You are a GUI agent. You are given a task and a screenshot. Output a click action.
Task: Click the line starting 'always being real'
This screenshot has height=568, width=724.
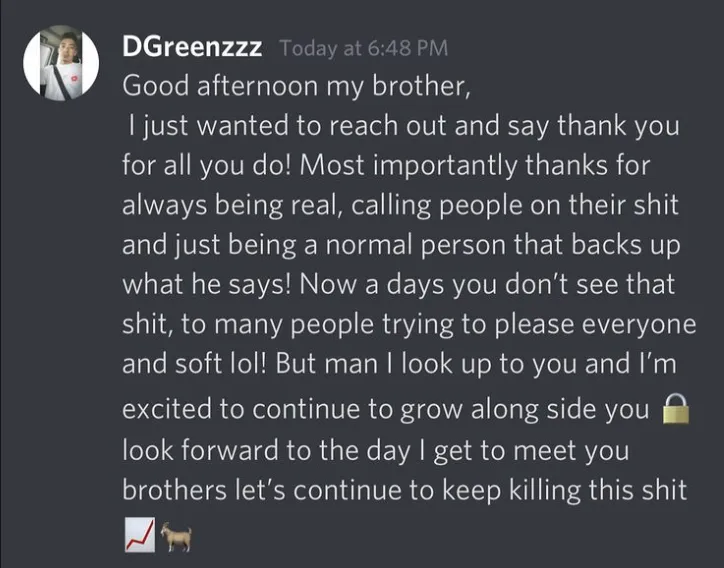coord(400,205)
